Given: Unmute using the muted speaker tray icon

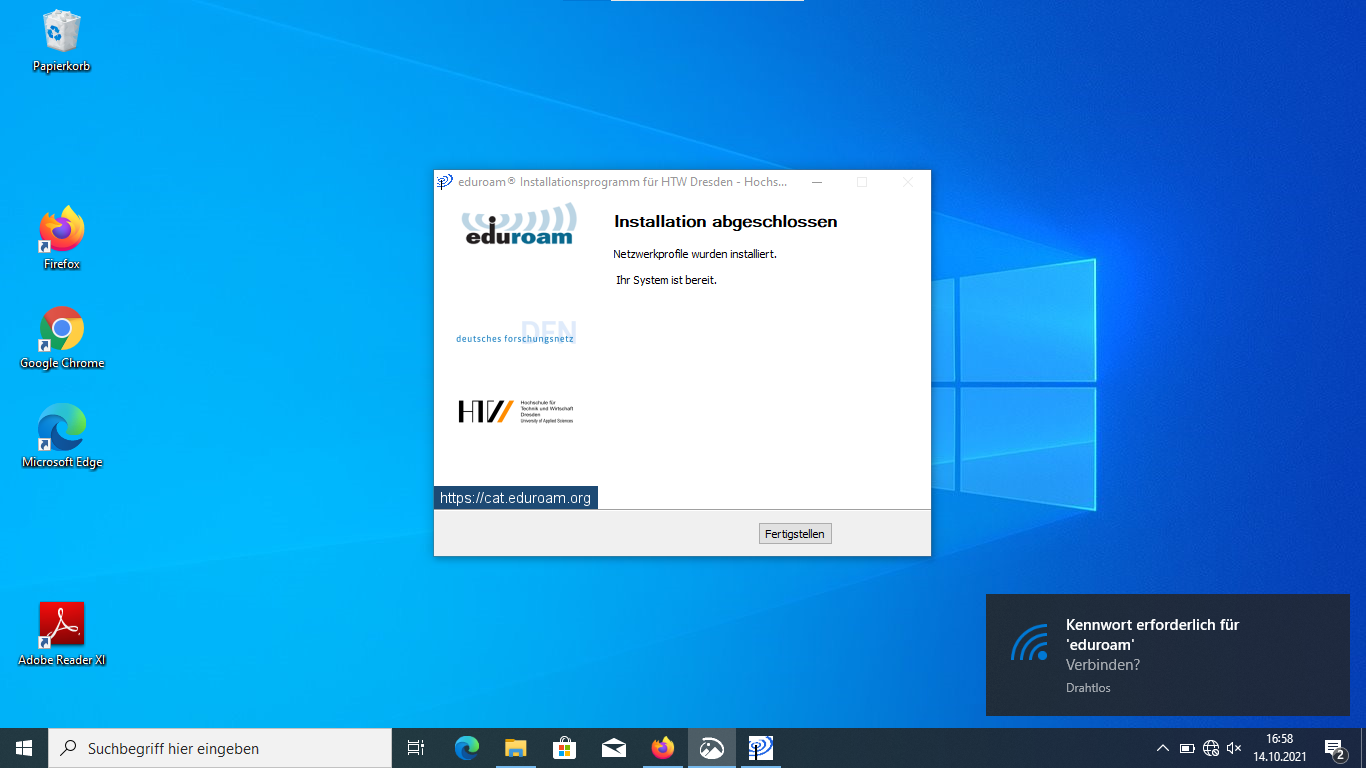Looking at the screenshot, I should [x=1234, y=748].
